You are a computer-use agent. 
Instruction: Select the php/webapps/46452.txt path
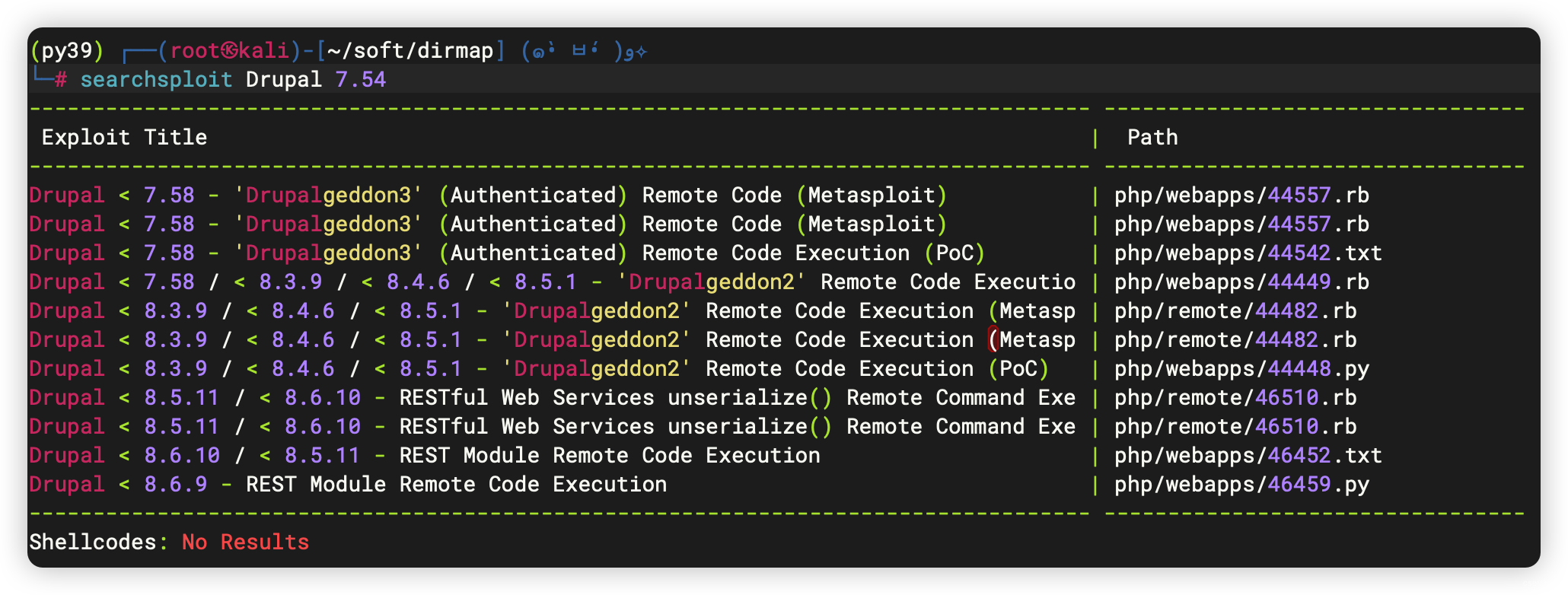point(1248,456)
